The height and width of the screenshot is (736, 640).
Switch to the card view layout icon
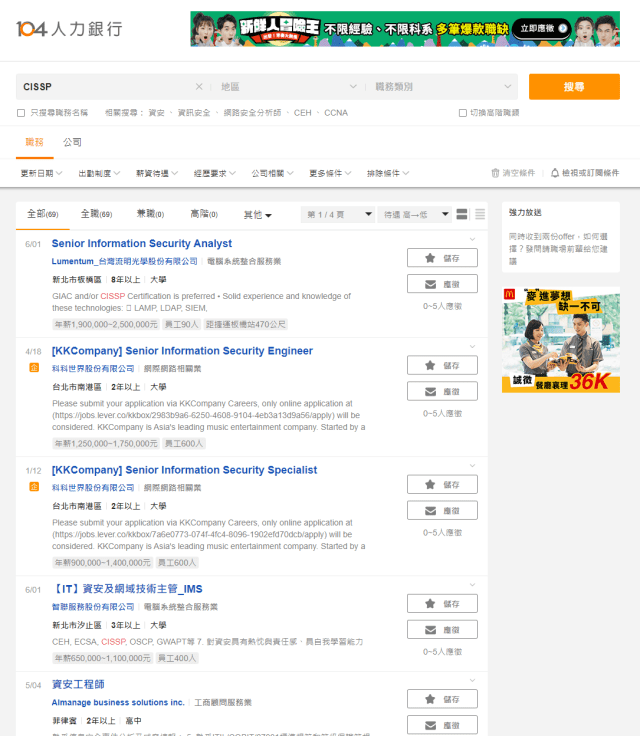462,214
